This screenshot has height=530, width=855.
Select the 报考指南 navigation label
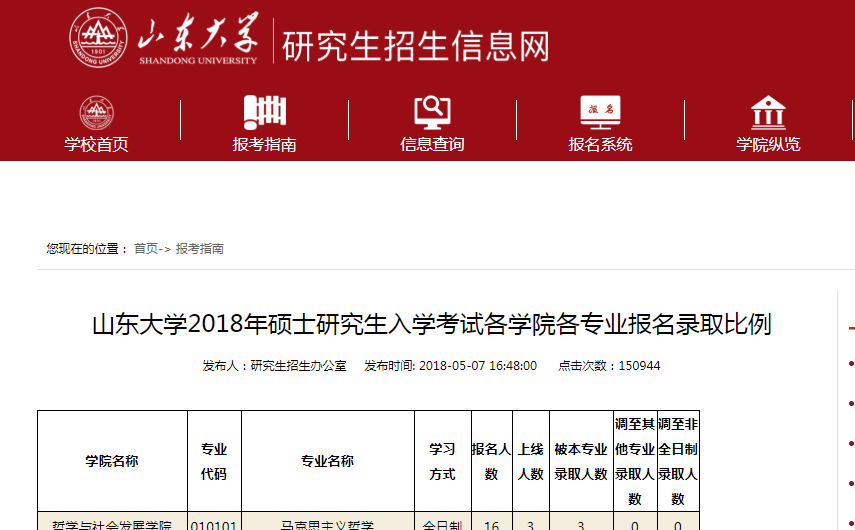[265, 144]
